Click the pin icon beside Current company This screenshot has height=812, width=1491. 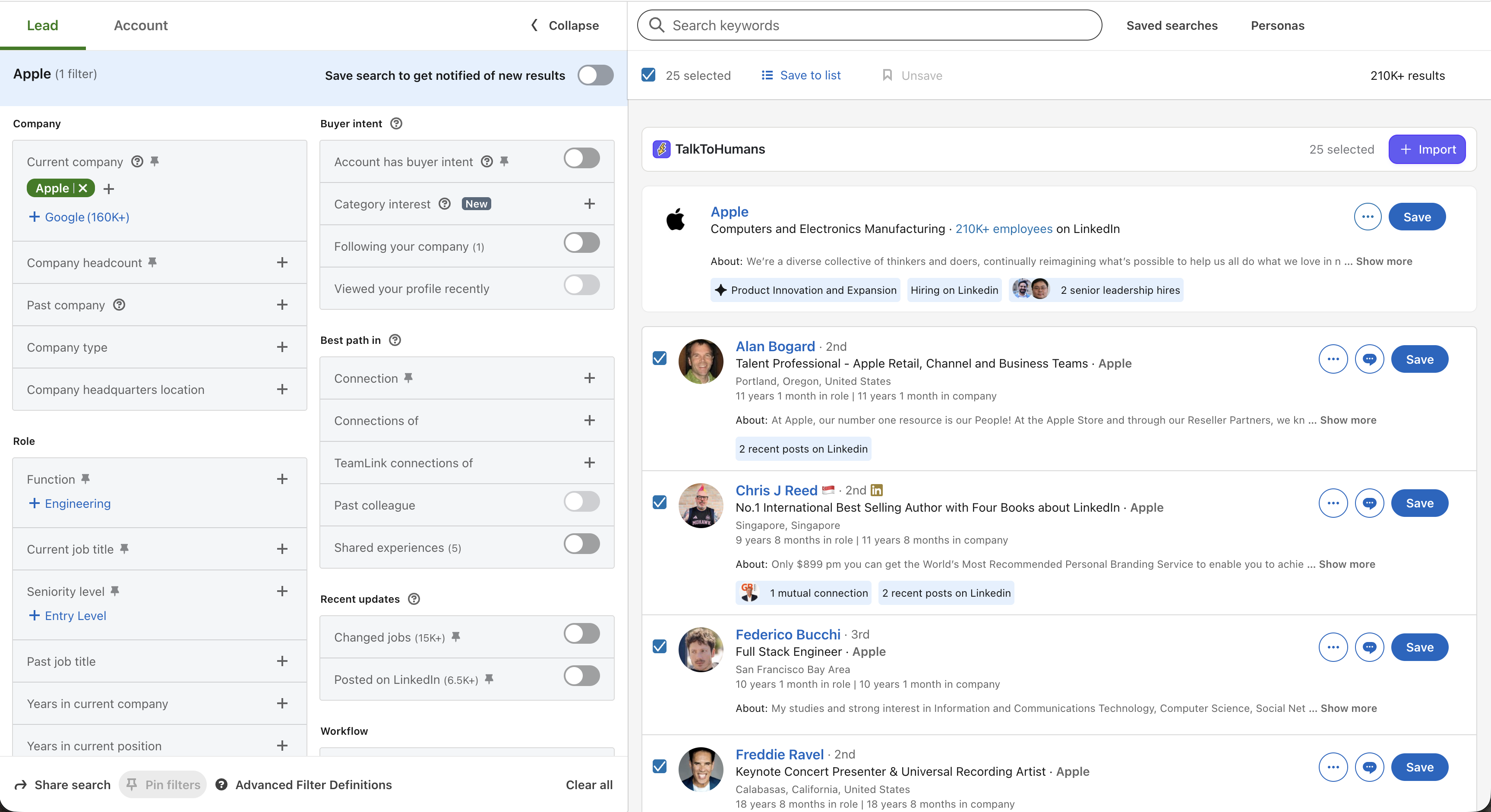155,161
